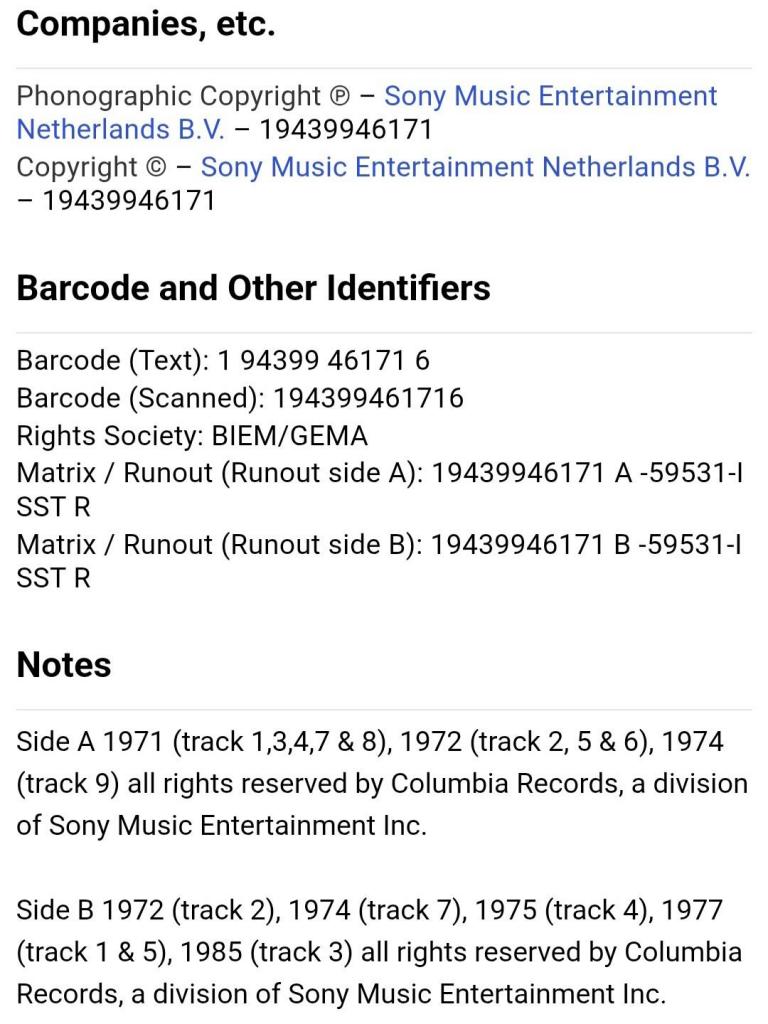Click the Phonographic Copyright ℗ symbol
The image size is (768, 1024).
340,97
